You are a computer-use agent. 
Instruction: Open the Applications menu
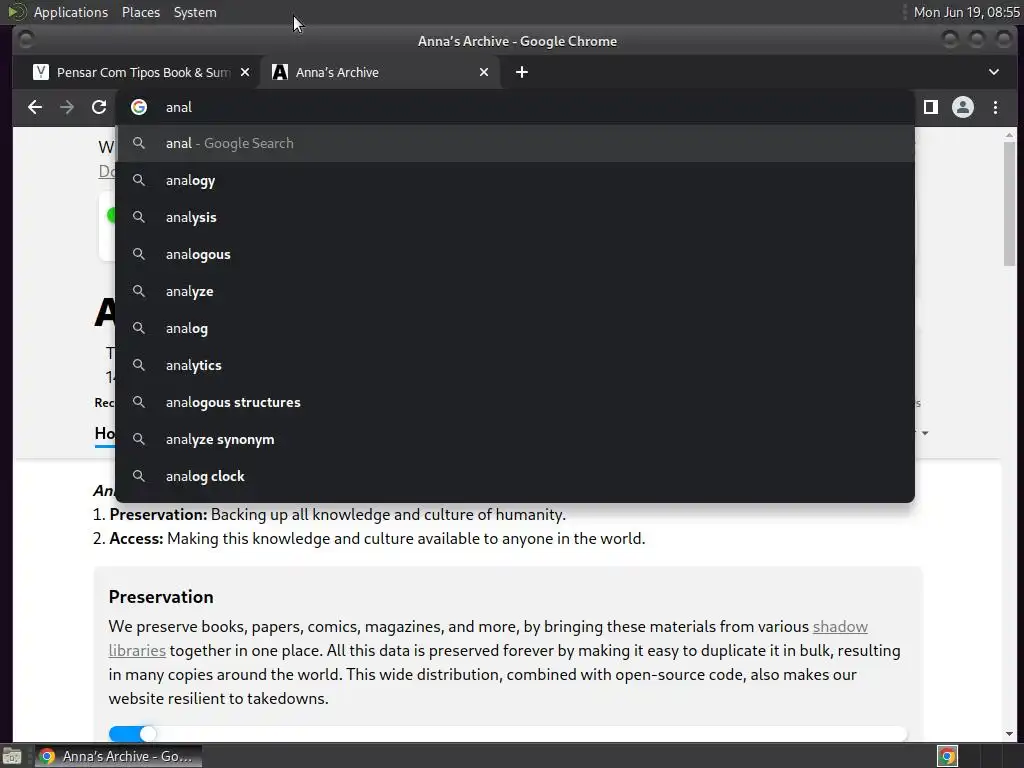pyautogui.click(x=71, y=12)
